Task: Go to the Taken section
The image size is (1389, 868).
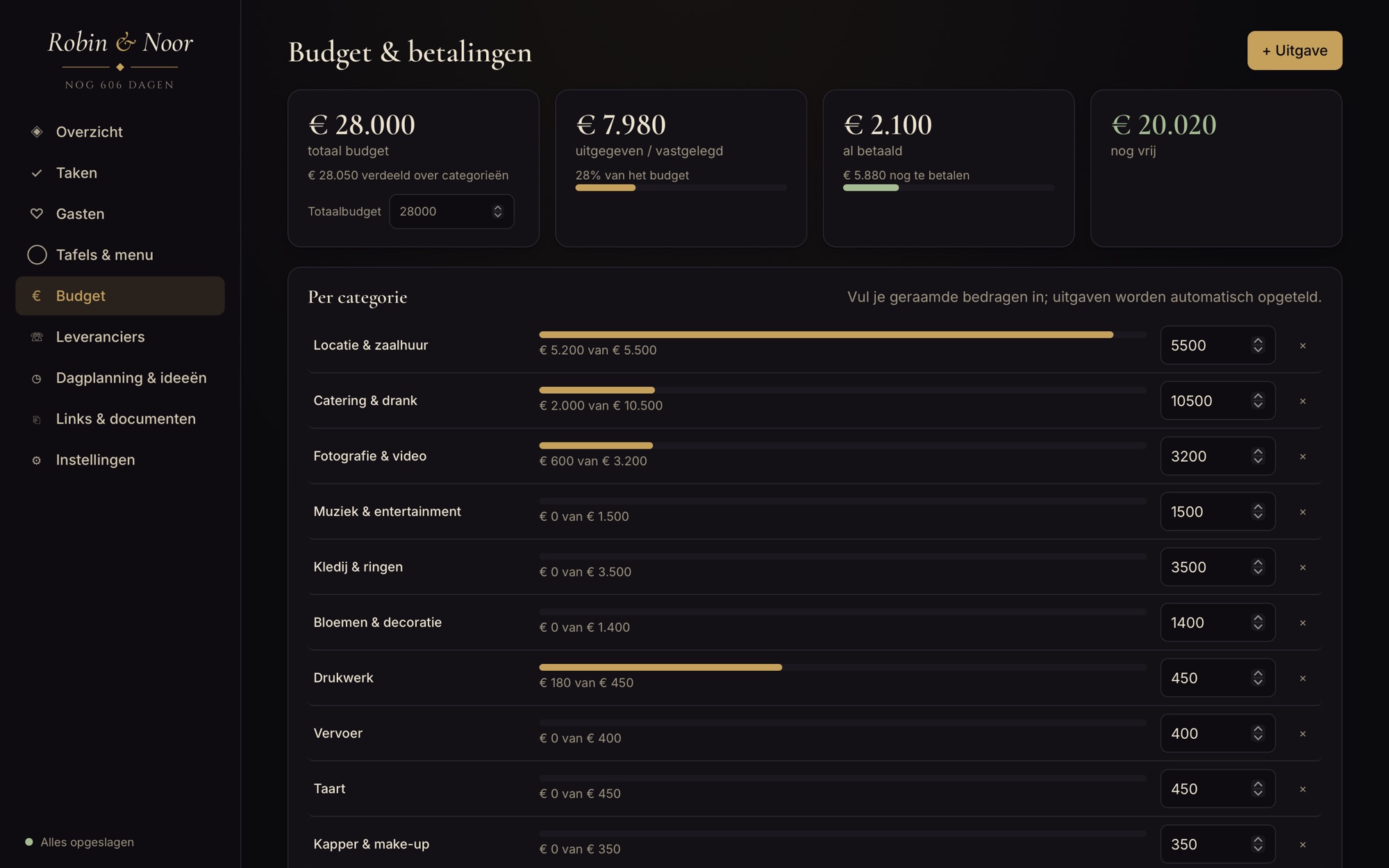Action: click(119, 173)
